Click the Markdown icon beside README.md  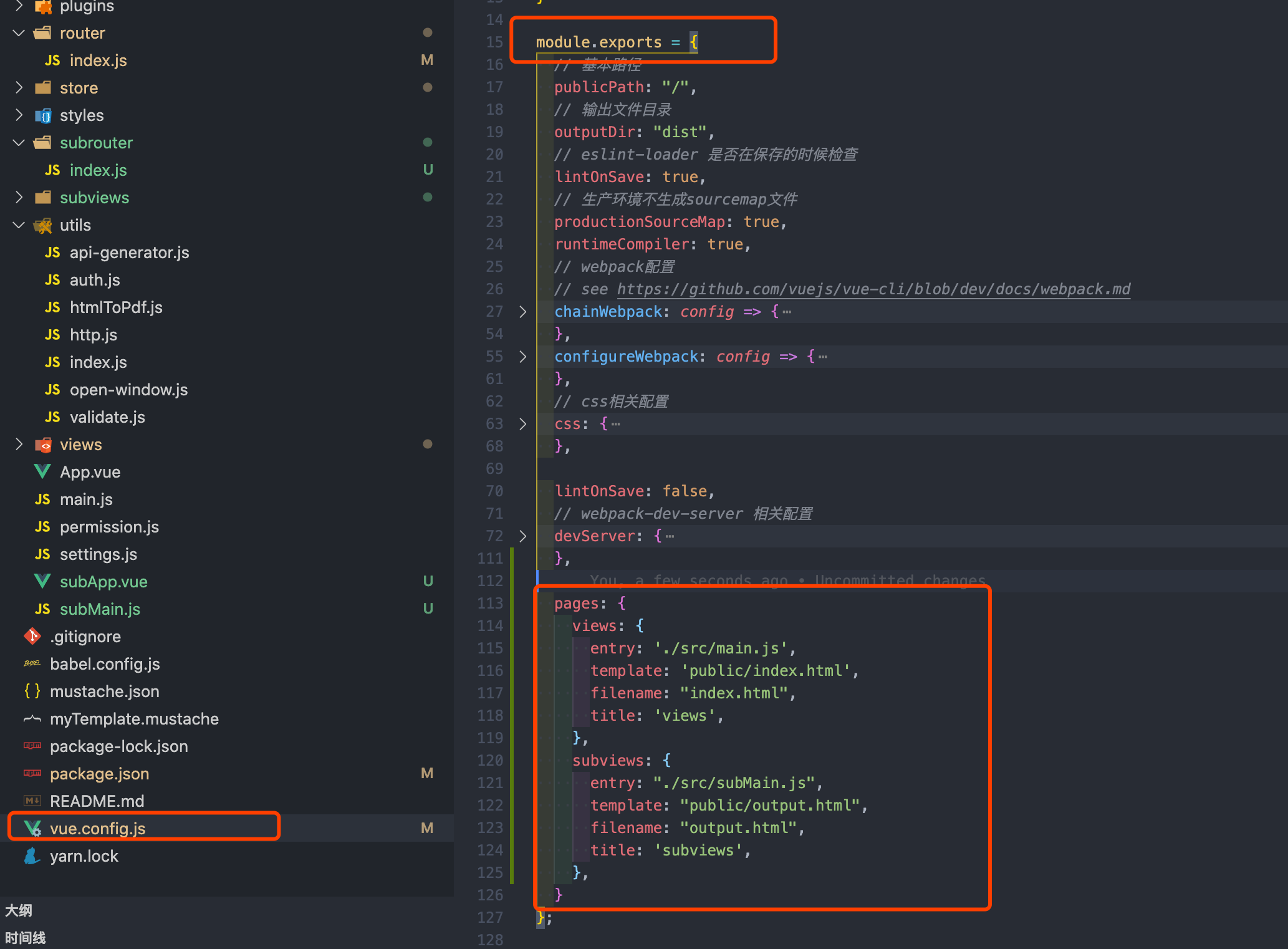(32, 801)
